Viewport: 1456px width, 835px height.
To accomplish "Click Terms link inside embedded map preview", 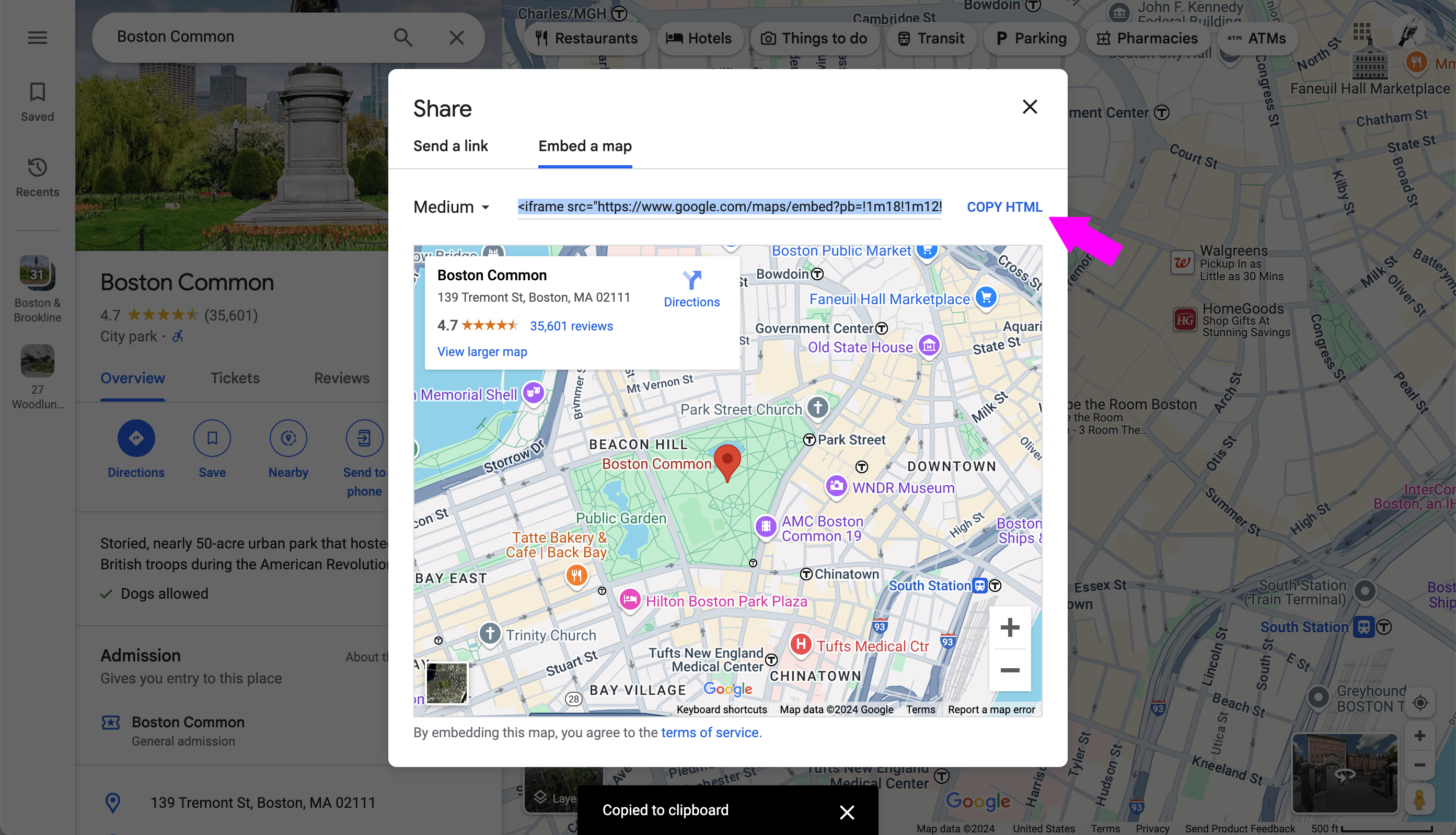I will [x=920, y=710].
